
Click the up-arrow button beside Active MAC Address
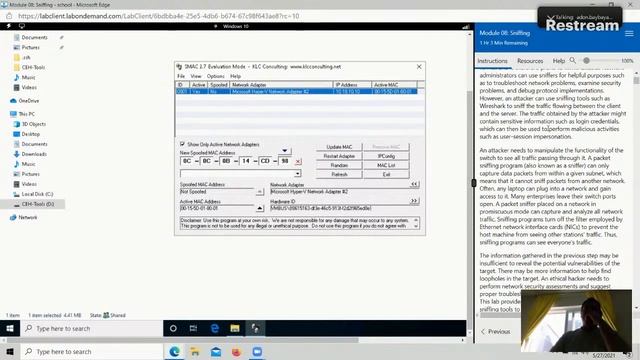[260, 208]
